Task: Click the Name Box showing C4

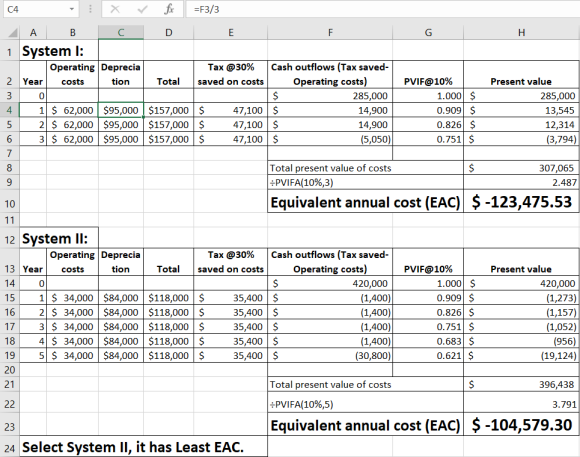Action: [41, 9]
